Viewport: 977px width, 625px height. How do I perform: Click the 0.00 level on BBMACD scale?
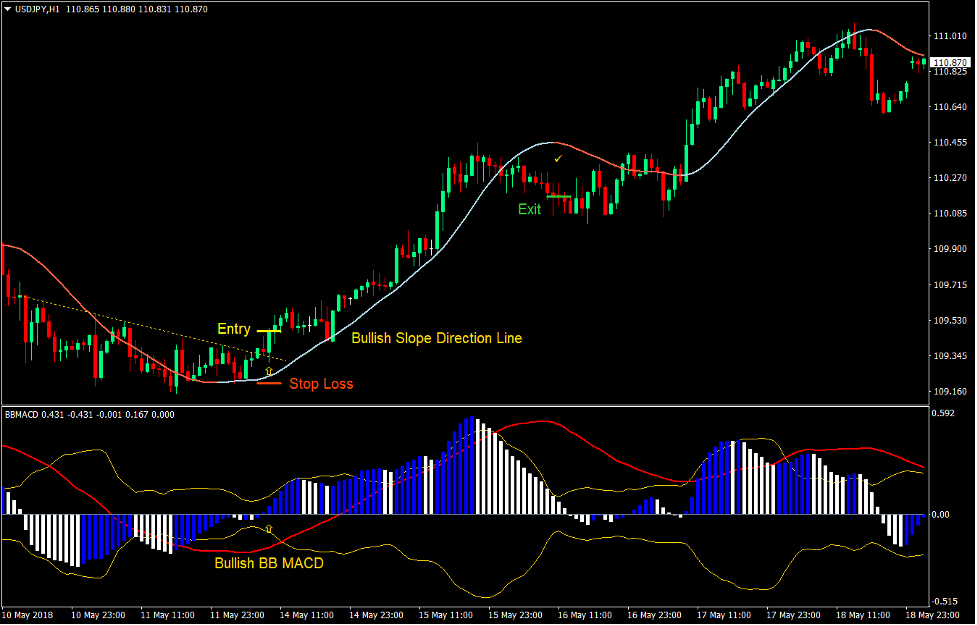(x=941, y=514)
